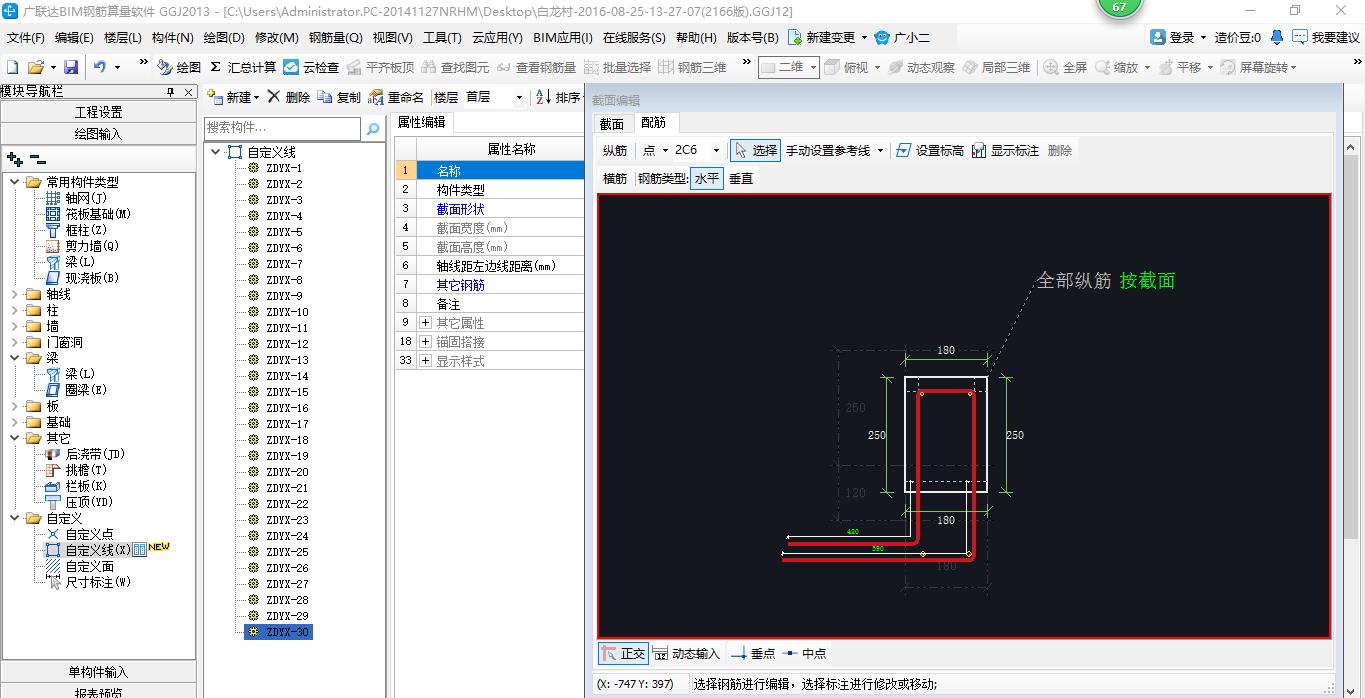The image size is (1365, 698).
Task: Toggle 动态输入 dynamic input
Action: click(686, 653)
